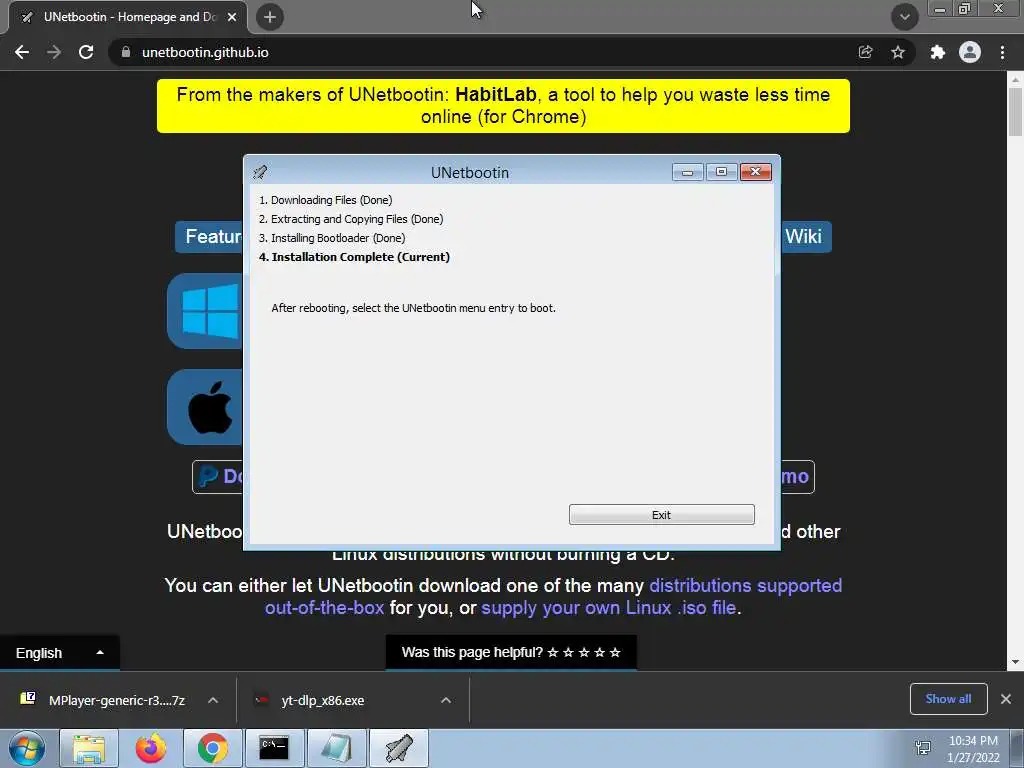Launch Firefox from the taskbar

point(151,748)
